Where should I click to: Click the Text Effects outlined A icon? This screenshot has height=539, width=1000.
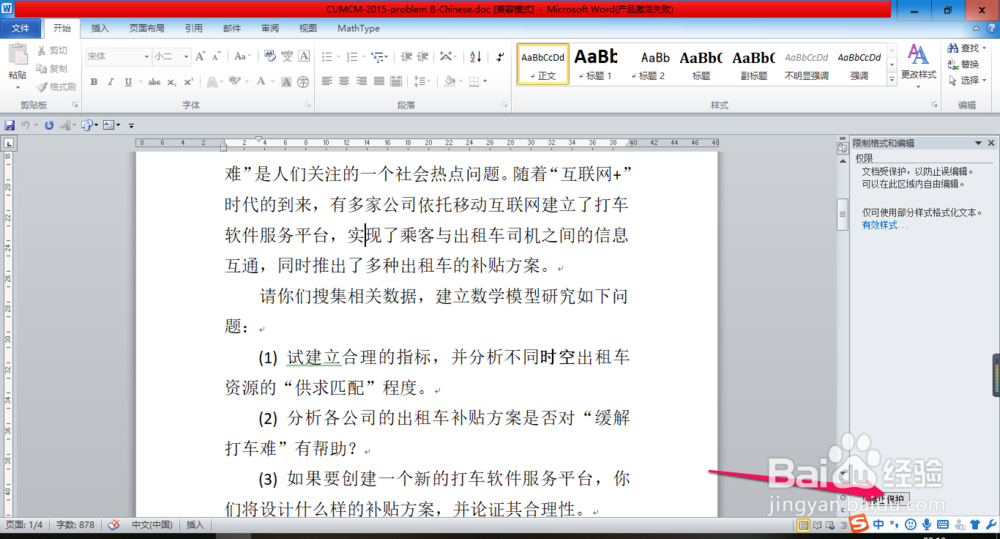(212, 82)
